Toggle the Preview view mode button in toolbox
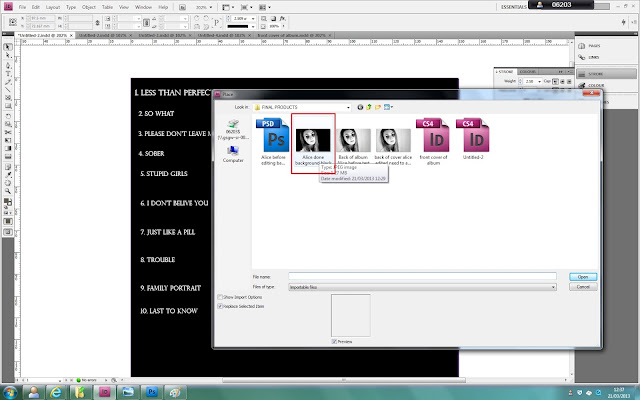Image resolution: width=640 pixels, height=400 pixels. [x=8, y=232]
